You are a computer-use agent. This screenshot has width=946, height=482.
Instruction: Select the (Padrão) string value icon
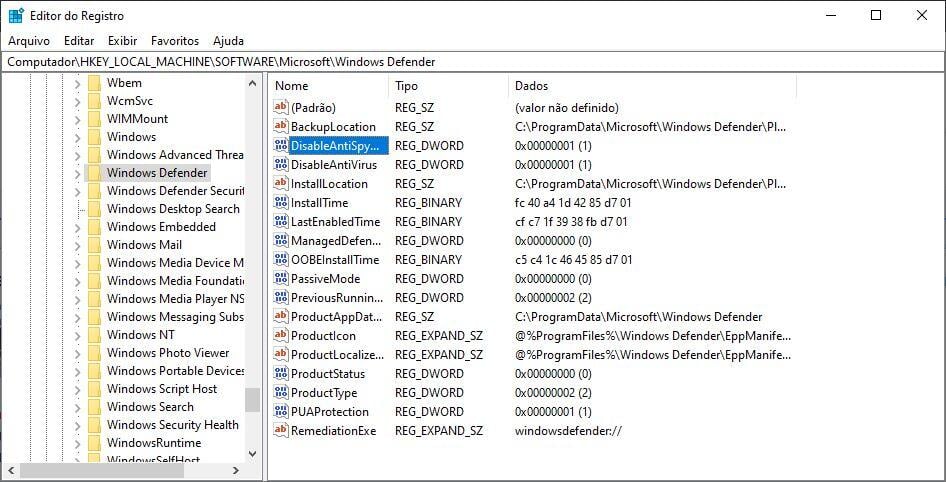(x=281, y=107)
